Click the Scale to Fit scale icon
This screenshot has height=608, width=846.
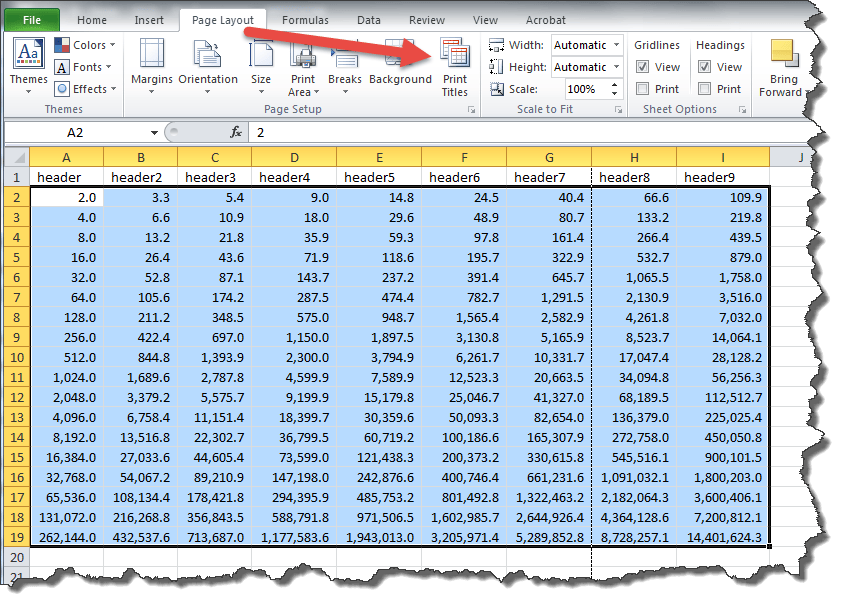point(497,89)
